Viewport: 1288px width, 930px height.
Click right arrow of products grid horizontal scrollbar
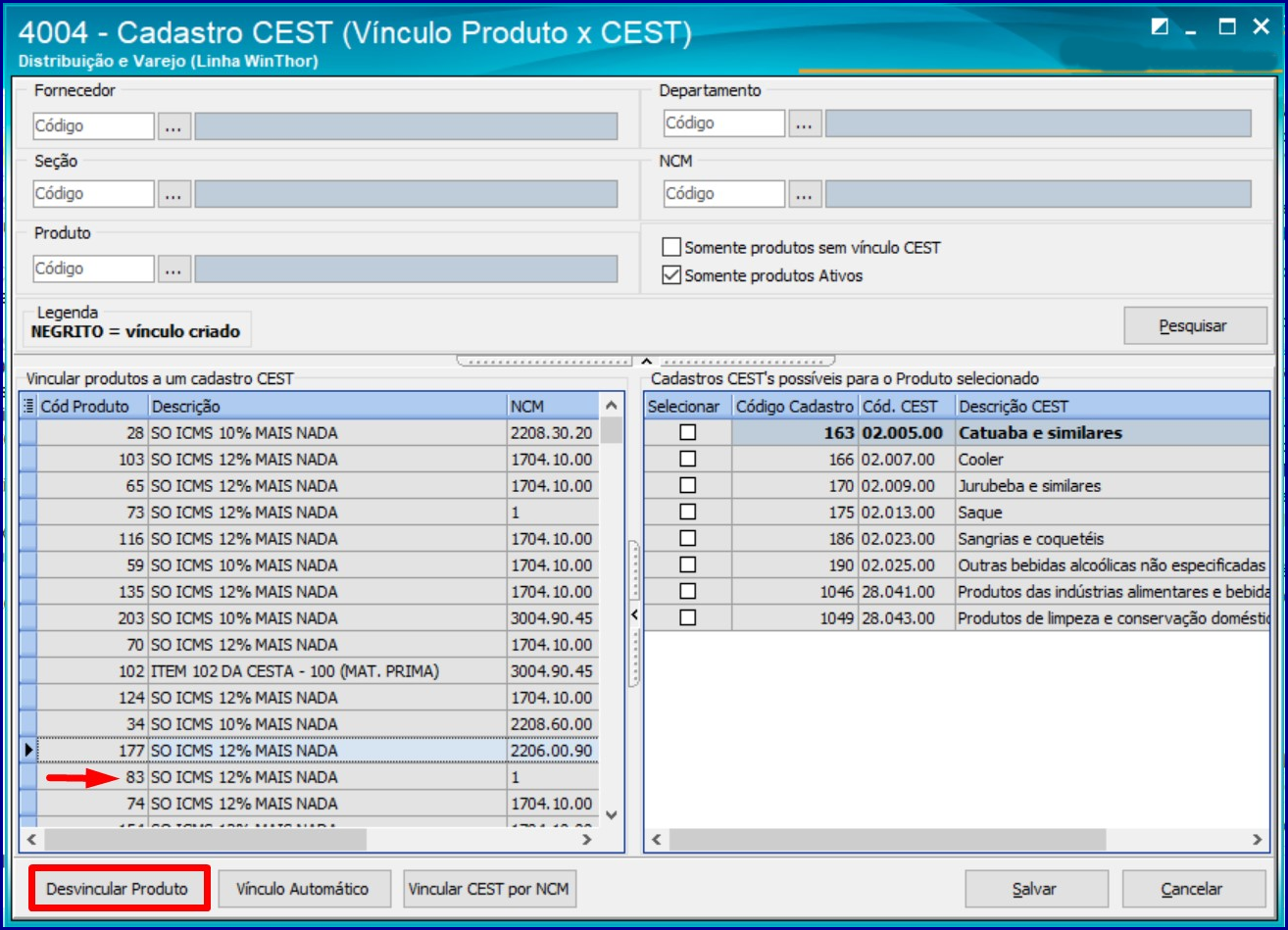click(x=587, y=840)
